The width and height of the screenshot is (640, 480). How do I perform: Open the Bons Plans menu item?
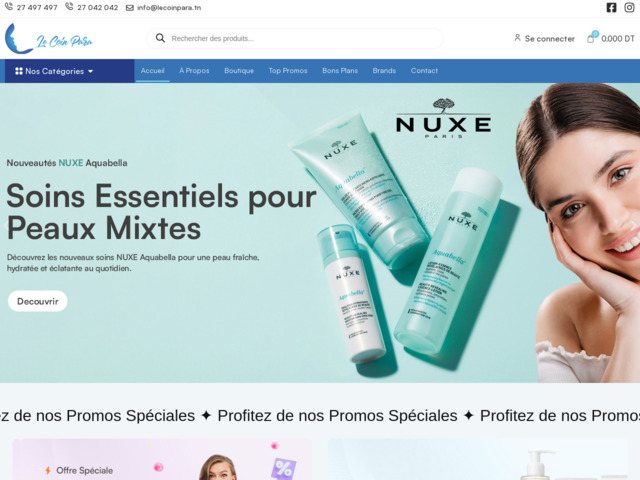[340, 71]
